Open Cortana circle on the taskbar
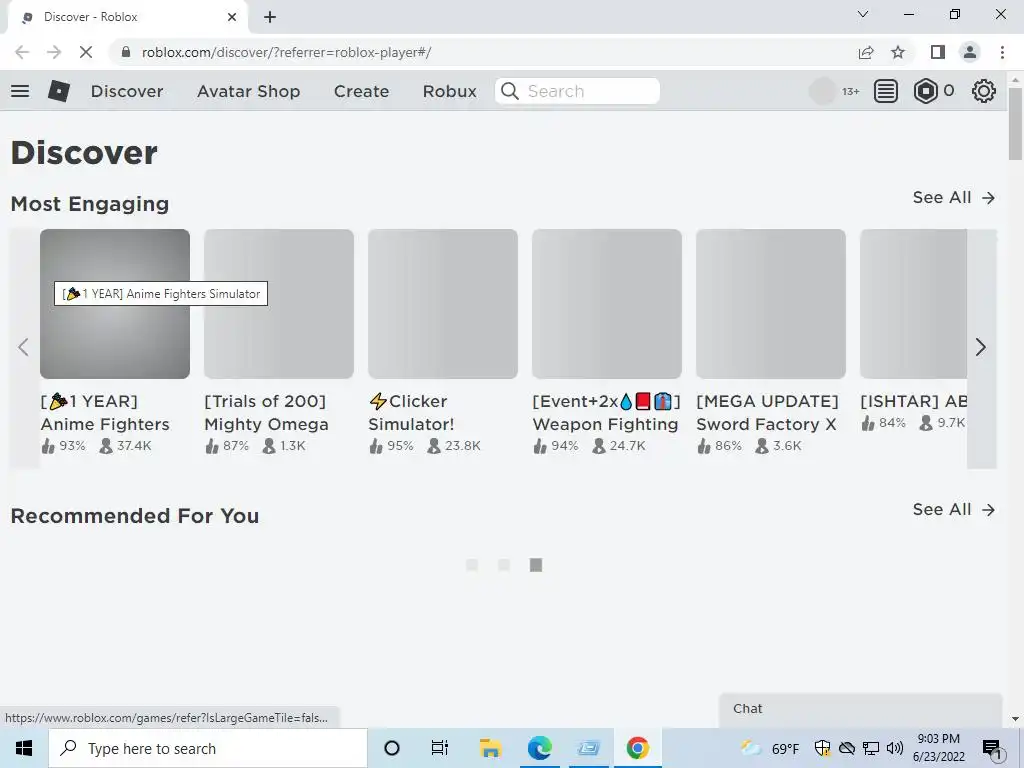Viewport: 1024px width, 768px height. point(392,748)
